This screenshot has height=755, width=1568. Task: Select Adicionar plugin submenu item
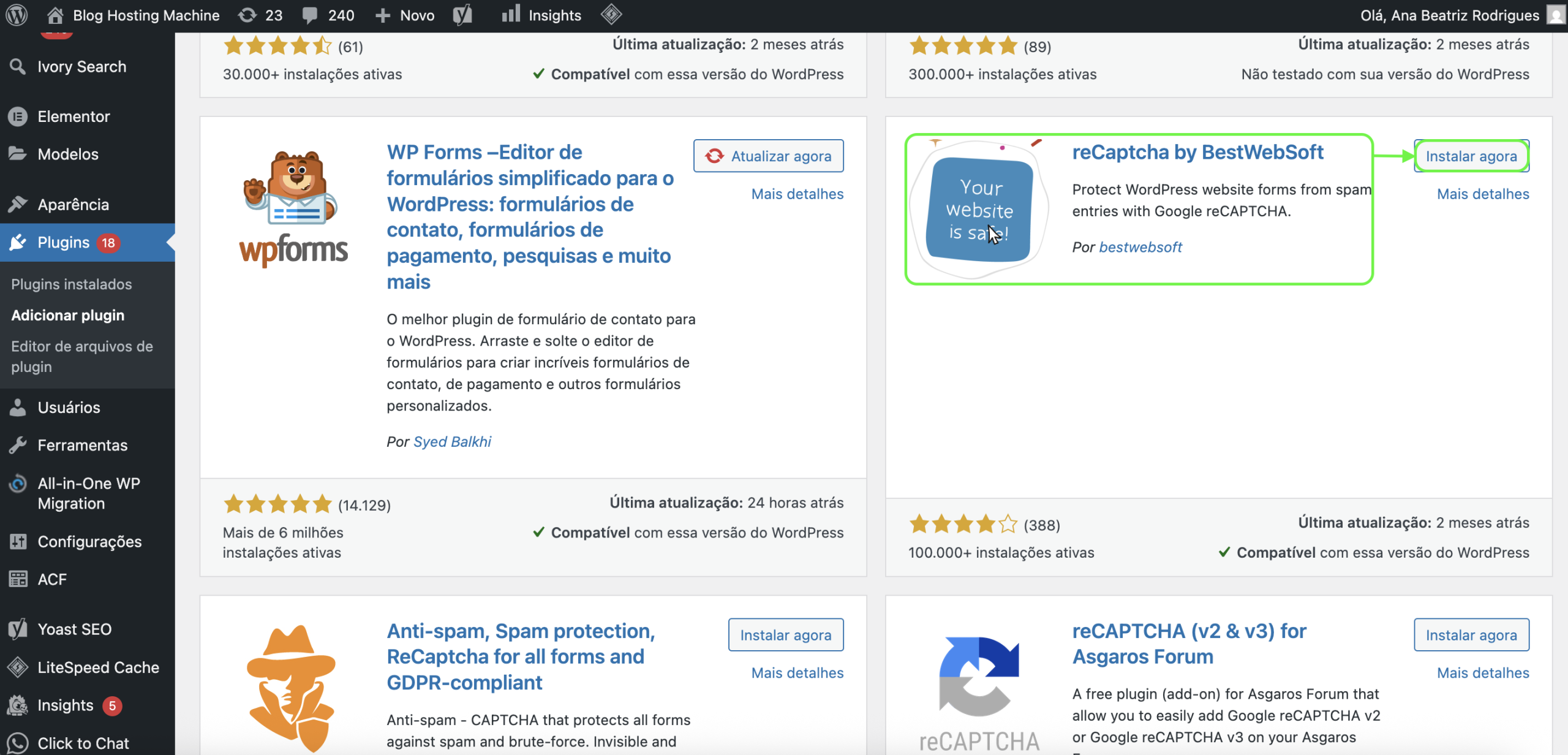[67, 315]
